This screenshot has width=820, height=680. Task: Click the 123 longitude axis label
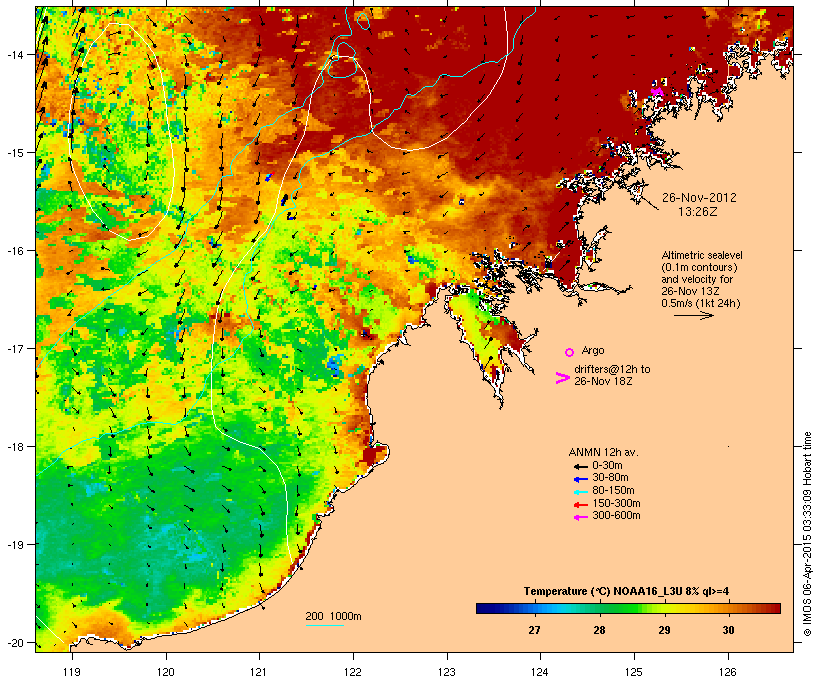click(x=447, y=672)
